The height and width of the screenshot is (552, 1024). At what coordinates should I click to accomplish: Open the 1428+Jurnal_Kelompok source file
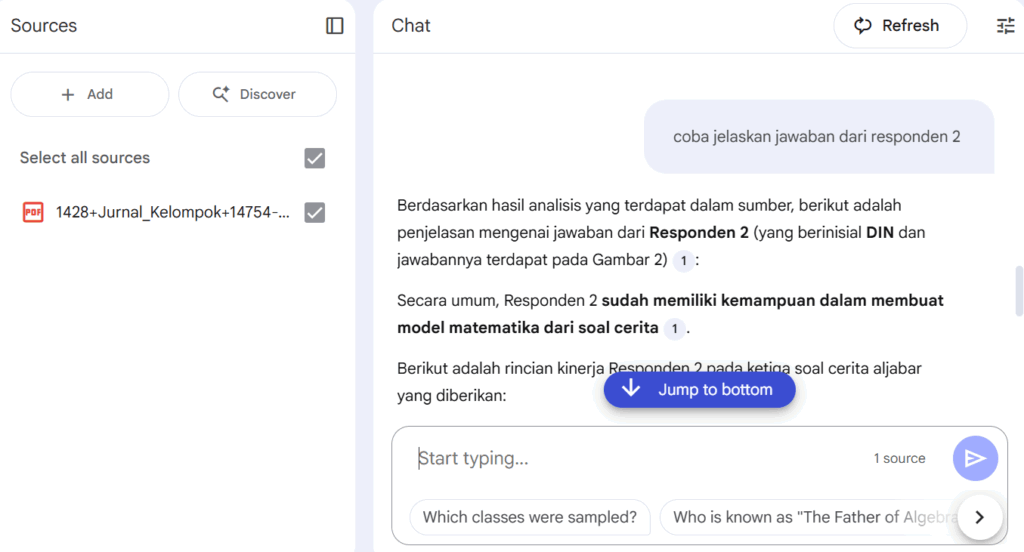tap(172, 212)
